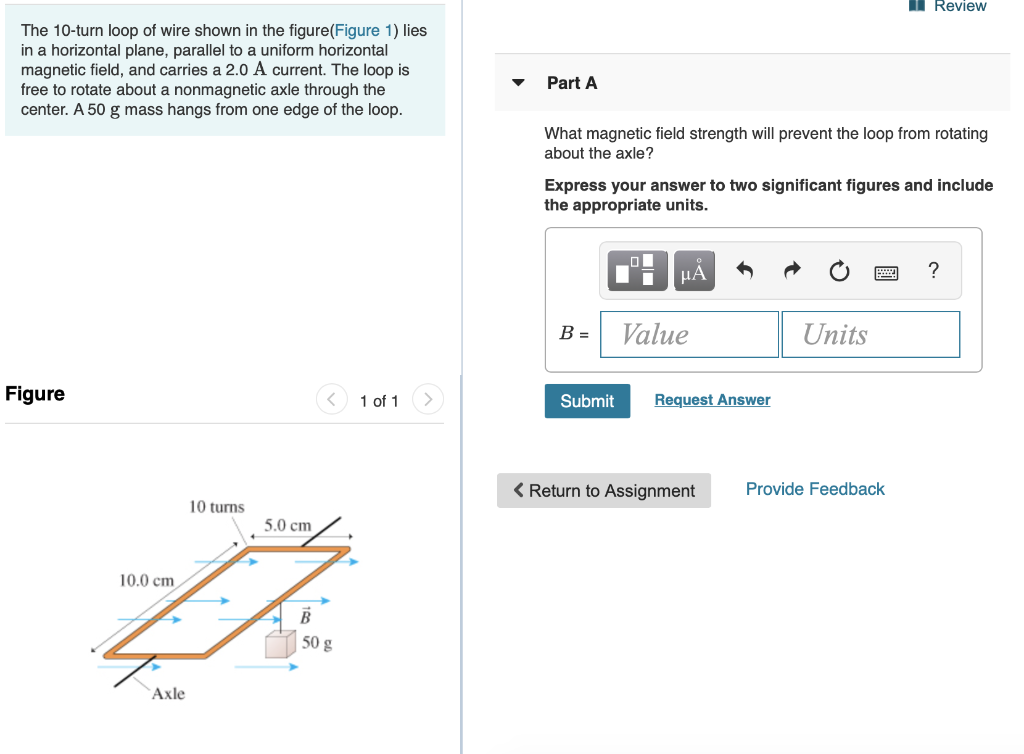Click the previous figure chevron
The height and width of the screenshot is (754, 1024).
pyautogui.click(x=331, y=398)
